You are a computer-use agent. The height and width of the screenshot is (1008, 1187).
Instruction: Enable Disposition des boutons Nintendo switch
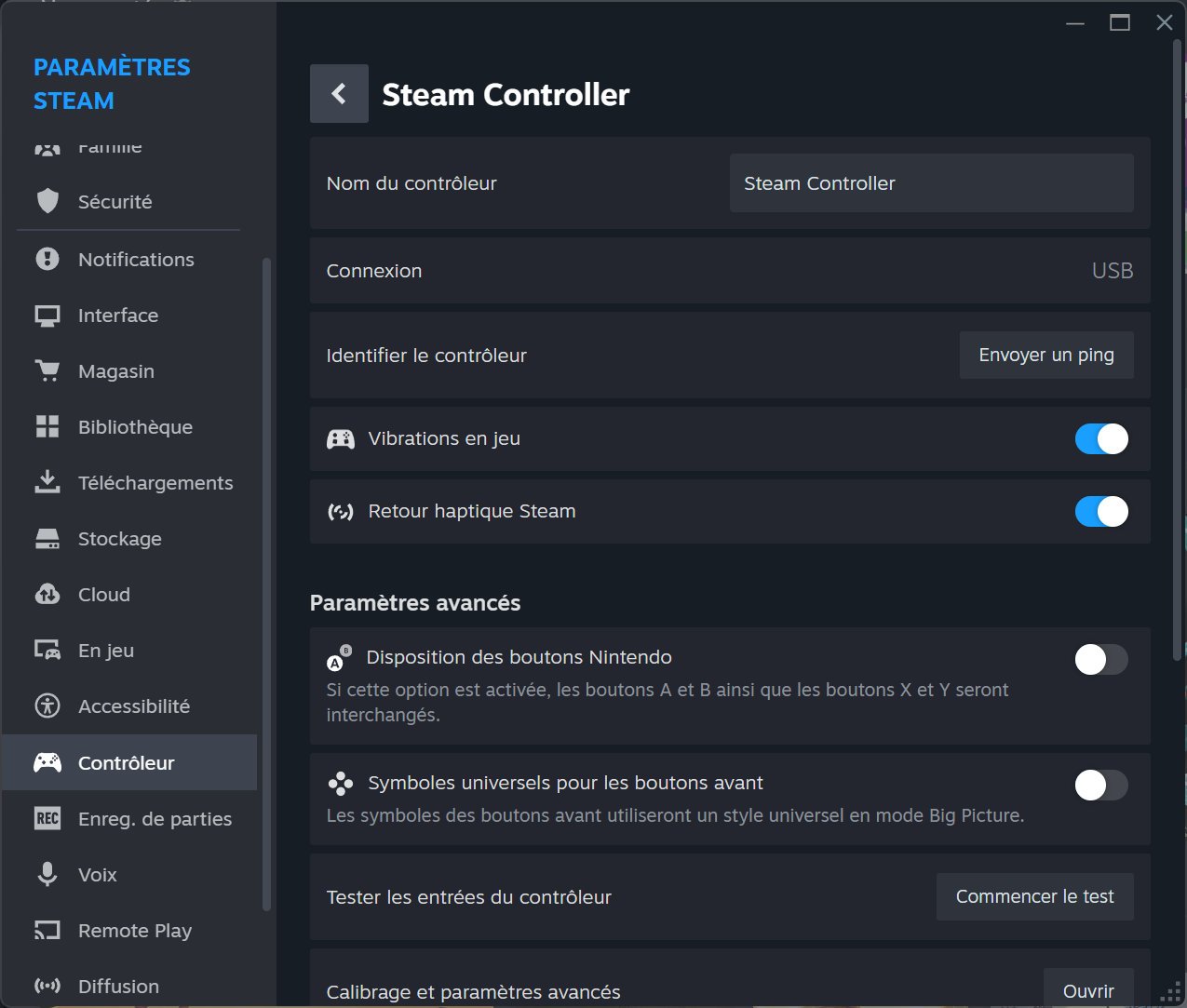click(1101, 660)
